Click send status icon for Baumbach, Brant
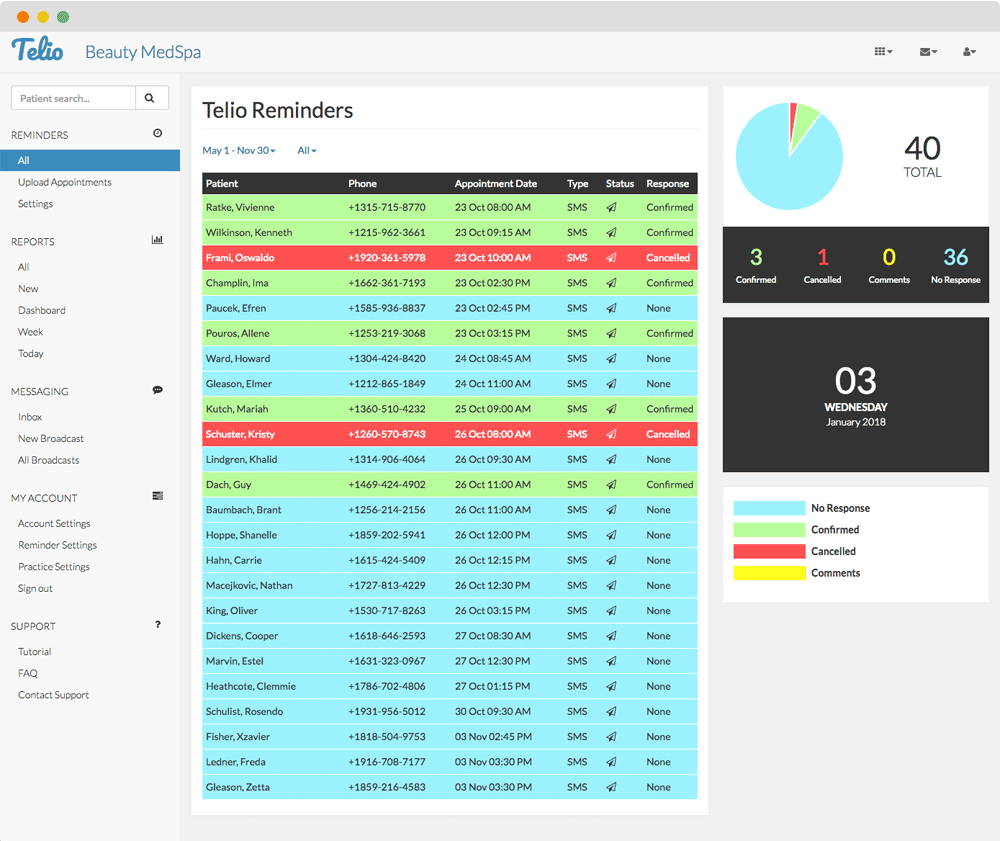This screenshot has height=841, width=1000. pyautogui.click(x=611, y=510)
